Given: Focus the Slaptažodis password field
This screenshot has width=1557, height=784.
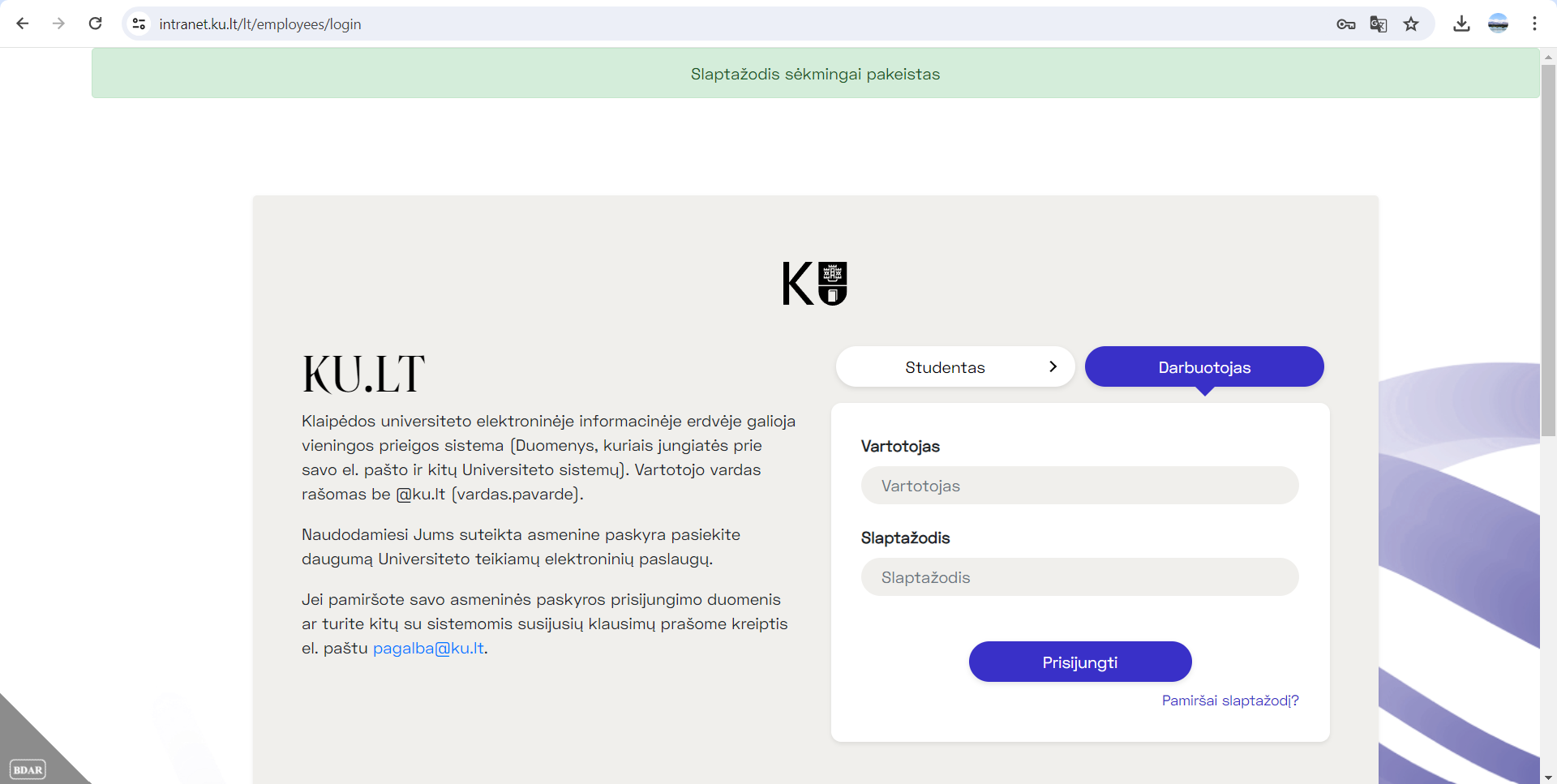Looking at the screenshot, I should point(1079,577).
